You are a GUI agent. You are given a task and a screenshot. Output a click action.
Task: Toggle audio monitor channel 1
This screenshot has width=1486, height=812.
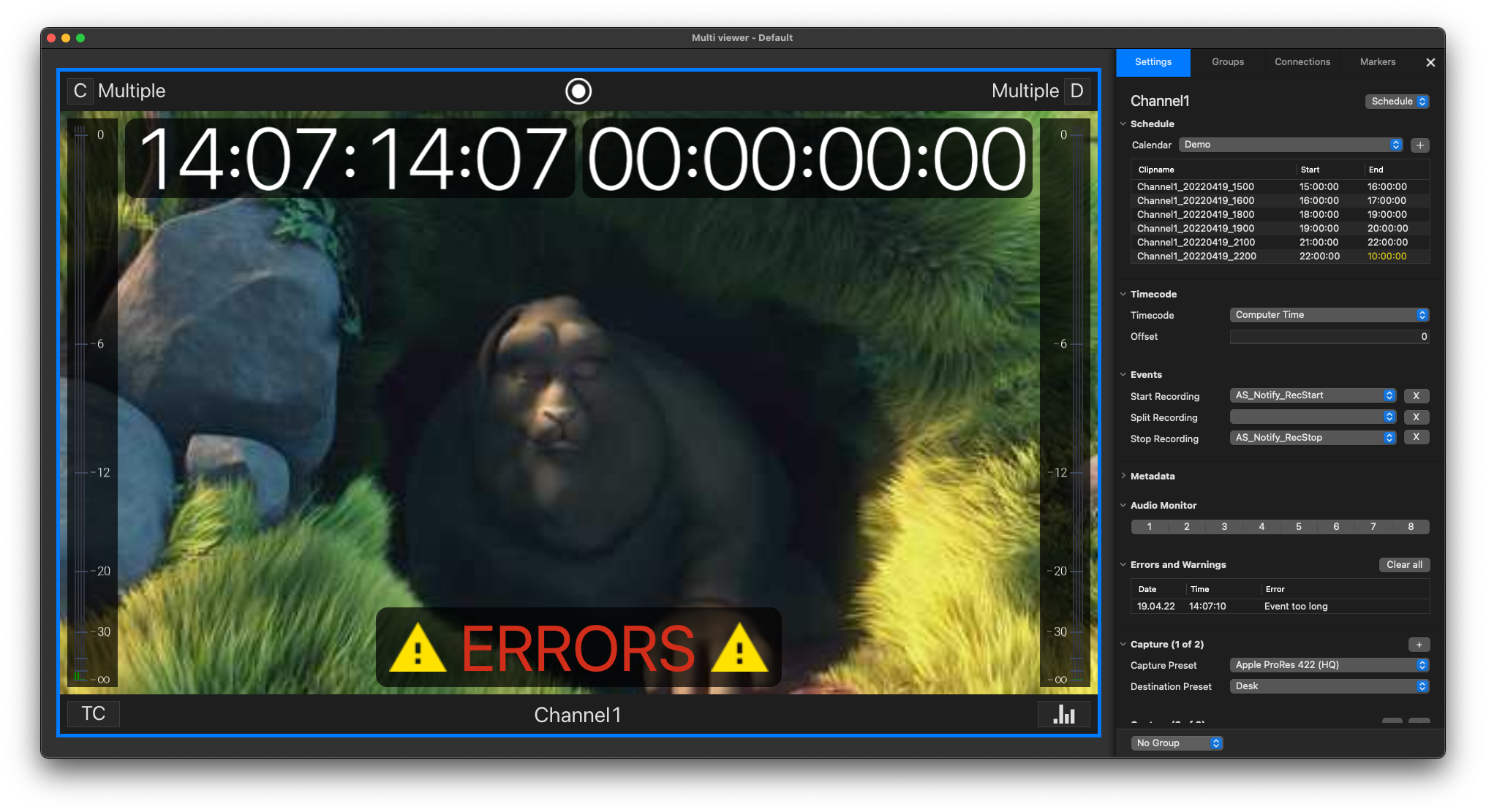1150,527
